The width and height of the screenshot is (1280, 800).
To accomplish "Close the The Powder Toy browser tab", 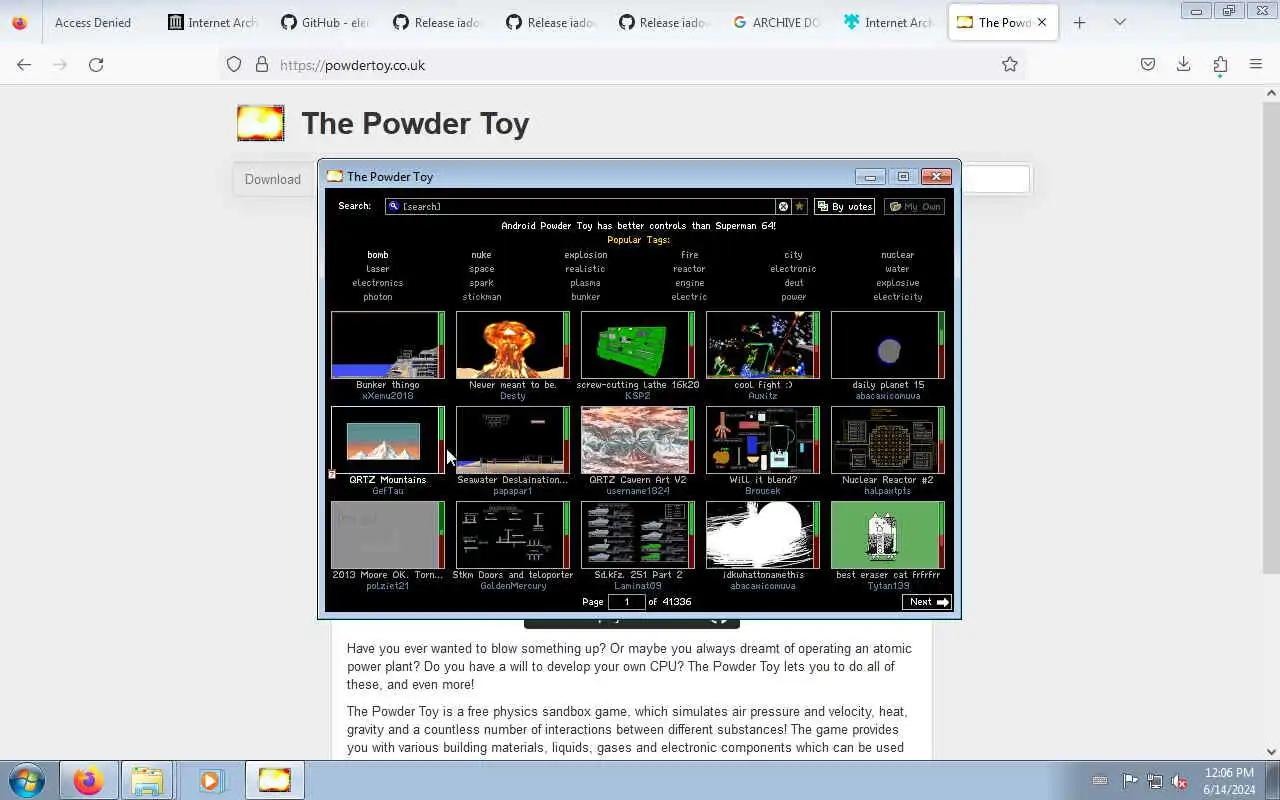I will (x=1042, y=22).
